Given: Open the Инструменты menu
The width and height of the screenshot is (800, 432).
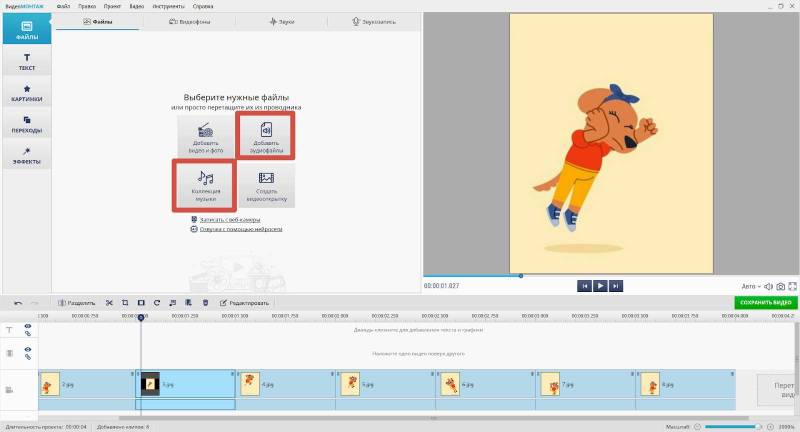Looking at the screenshot, I should pos(168,6).
